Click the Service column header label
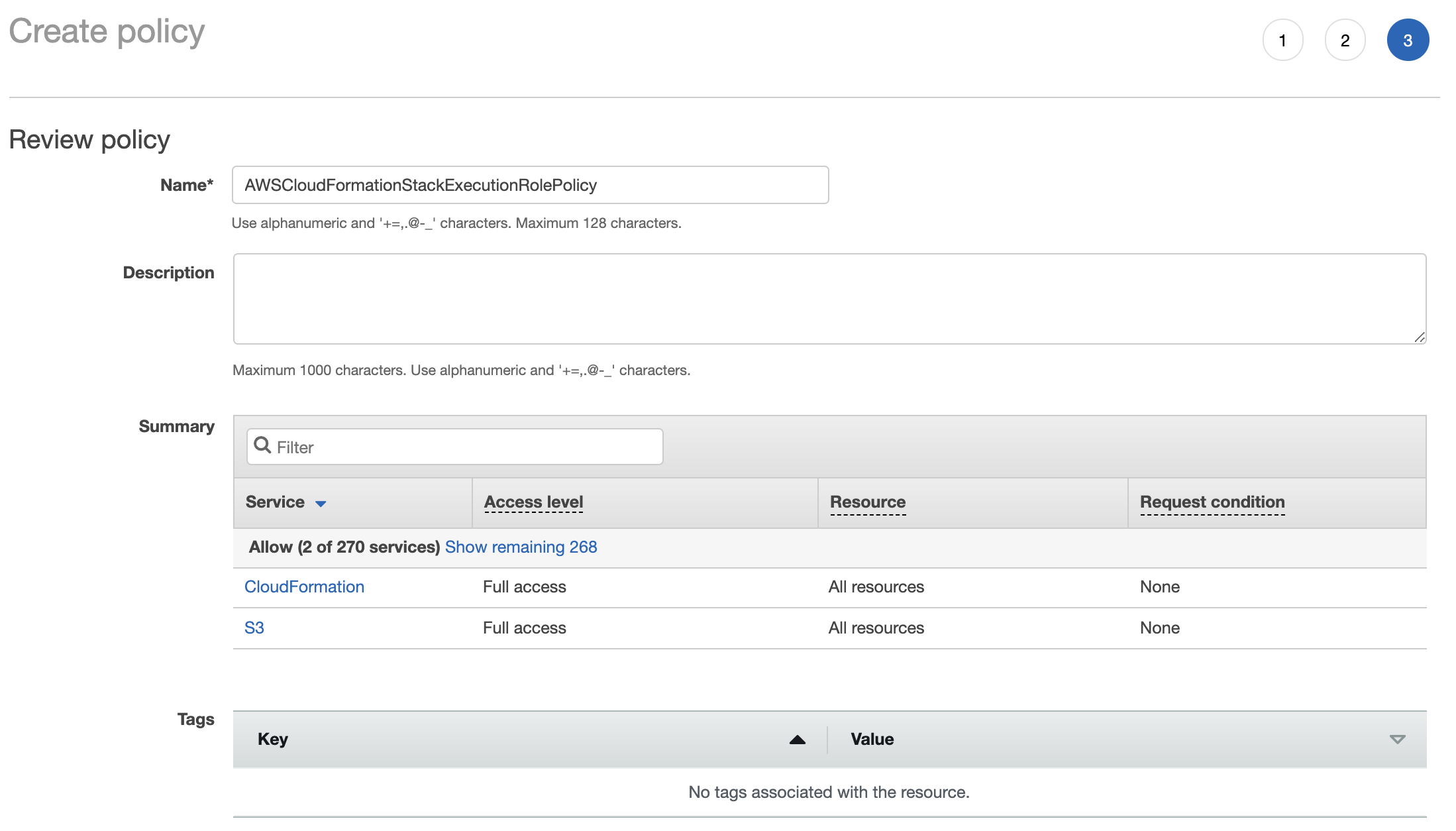This screenshot has height=831, width=1456. [x=275, y=502]
